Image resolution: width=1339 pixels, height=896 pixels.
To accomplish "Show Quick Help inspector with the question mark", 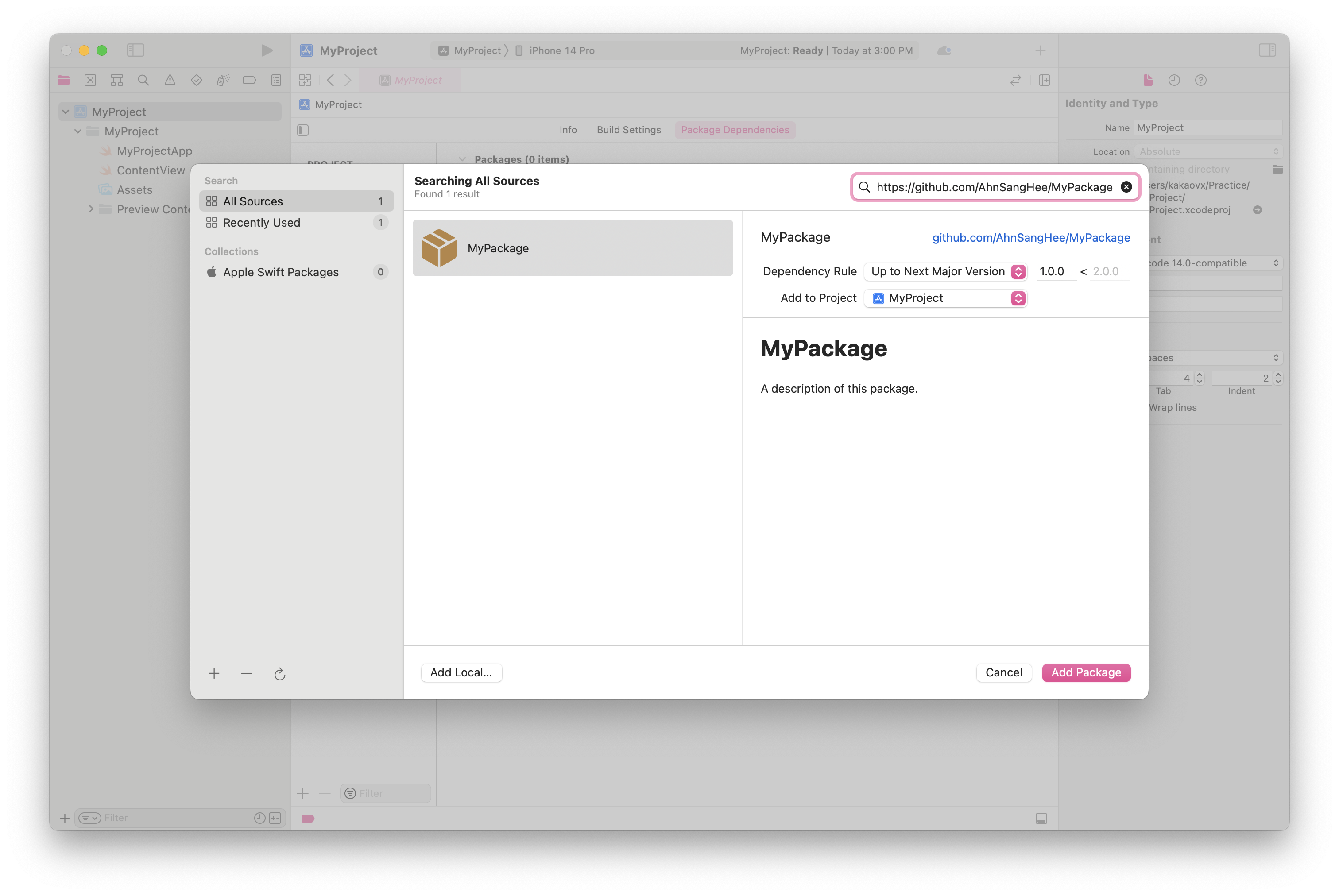I will pos(1201,81).
